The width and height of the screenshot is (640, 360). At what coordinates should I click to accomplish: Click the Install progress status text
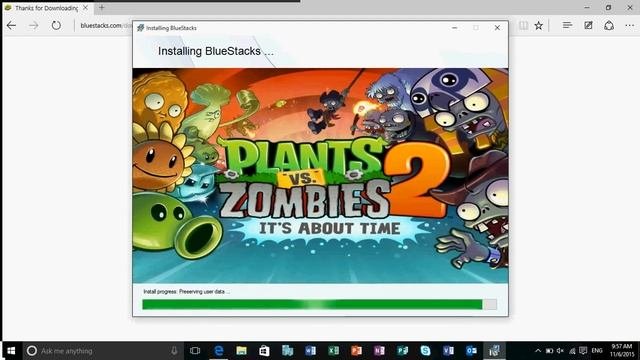tap(186, 291)
